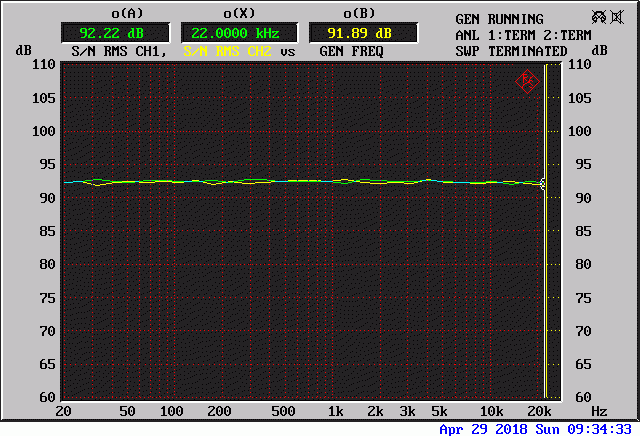Click the GEN FREQ axis label
This screenshot has height=436, width=640.
351,52
